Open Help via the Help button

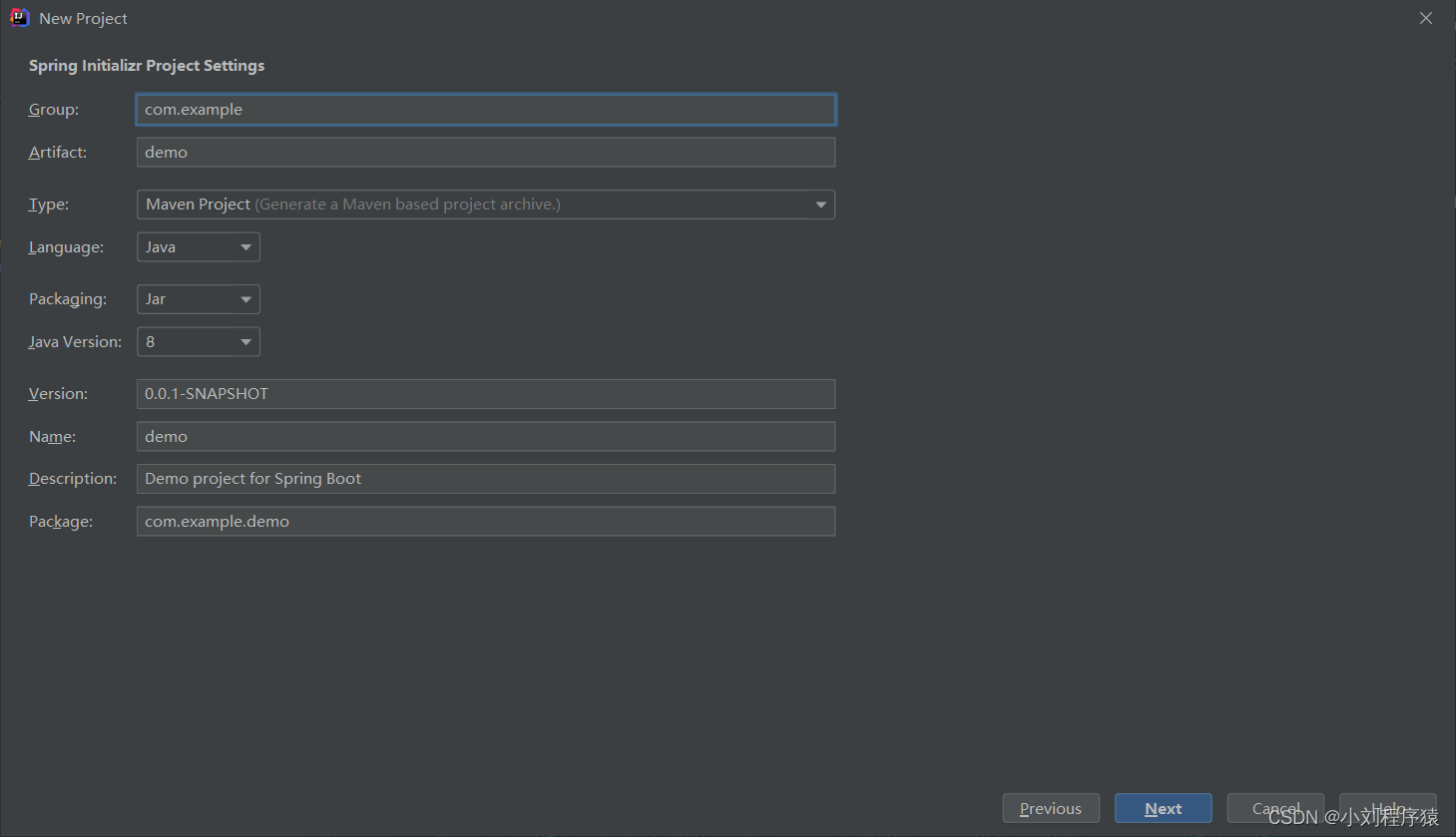point(1388,809)
